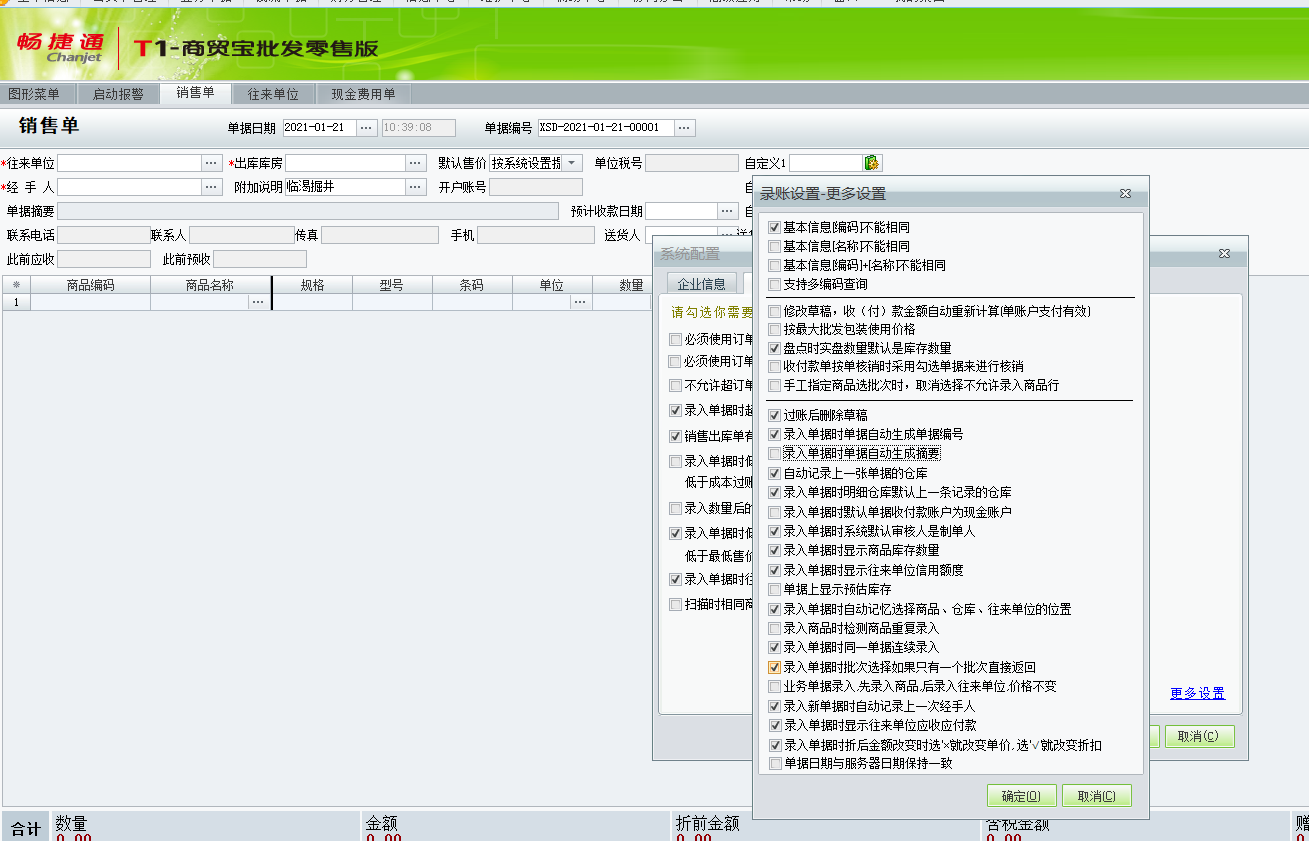The image size is (1309, 841).
Task: Open the 默认售价 dropdown
Action: [x=572, y=163]
